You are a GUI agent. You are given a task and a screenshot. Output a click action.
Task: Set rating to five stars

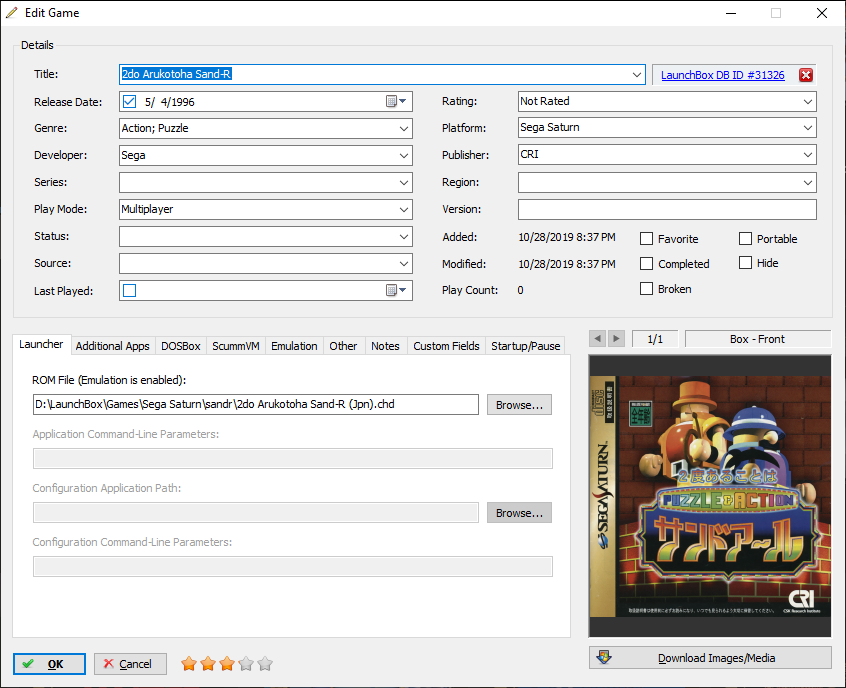(x=265, y=664)
